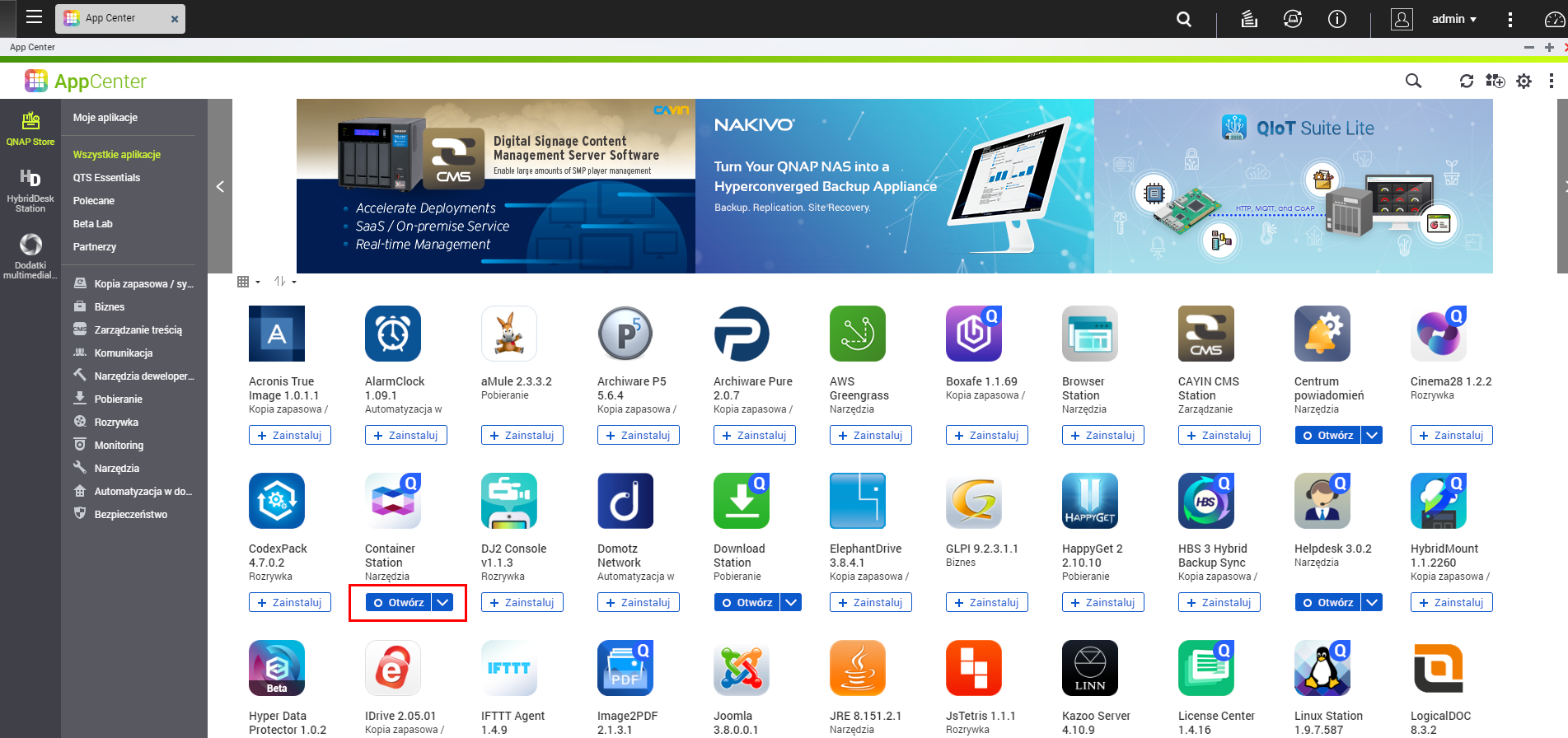This screenshot has height=738, width=1568.
Task: Open App Center more options menu
Action: tap(1552, 81)
